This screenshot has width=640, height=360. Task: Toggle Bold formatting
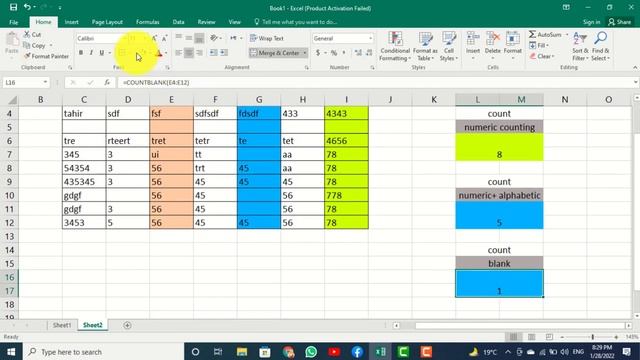[x=81, y=53]
